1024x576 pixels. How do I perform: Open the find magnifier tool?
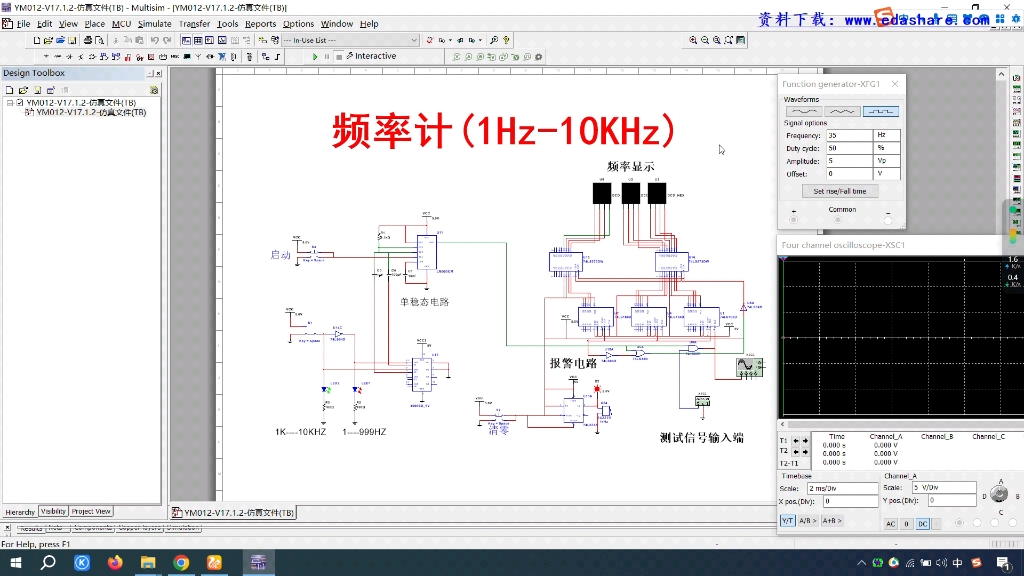click(494, 40)
